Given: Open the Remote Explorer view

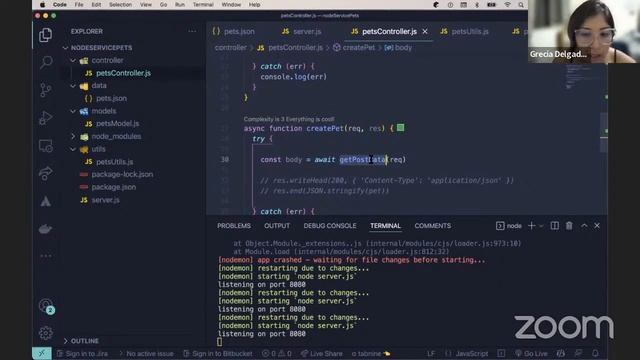Looking at the screenshot, I should (46, 146).
